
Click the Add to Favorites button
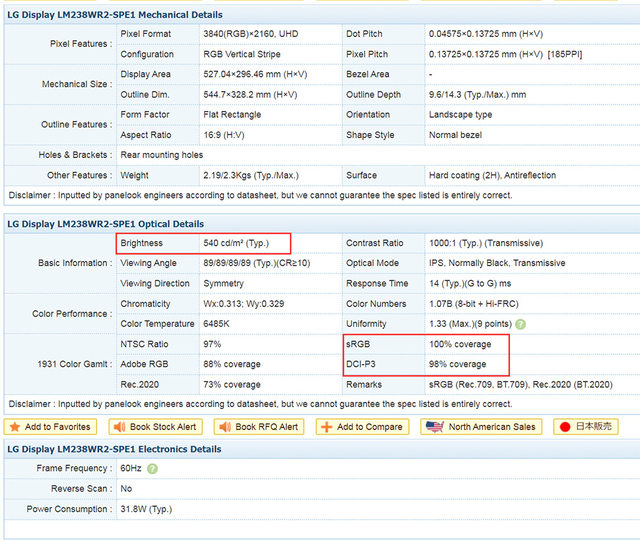(50, 427)
